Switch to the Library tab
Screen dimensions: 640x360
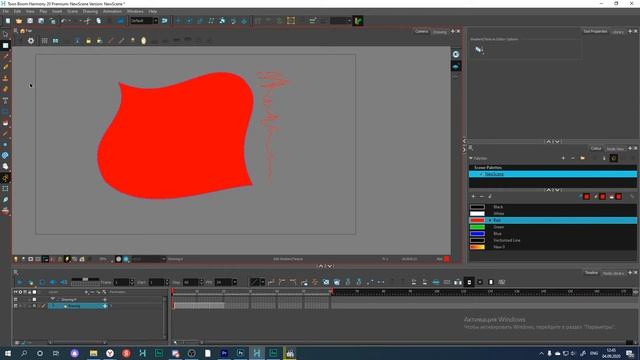(x=618, y=32)
